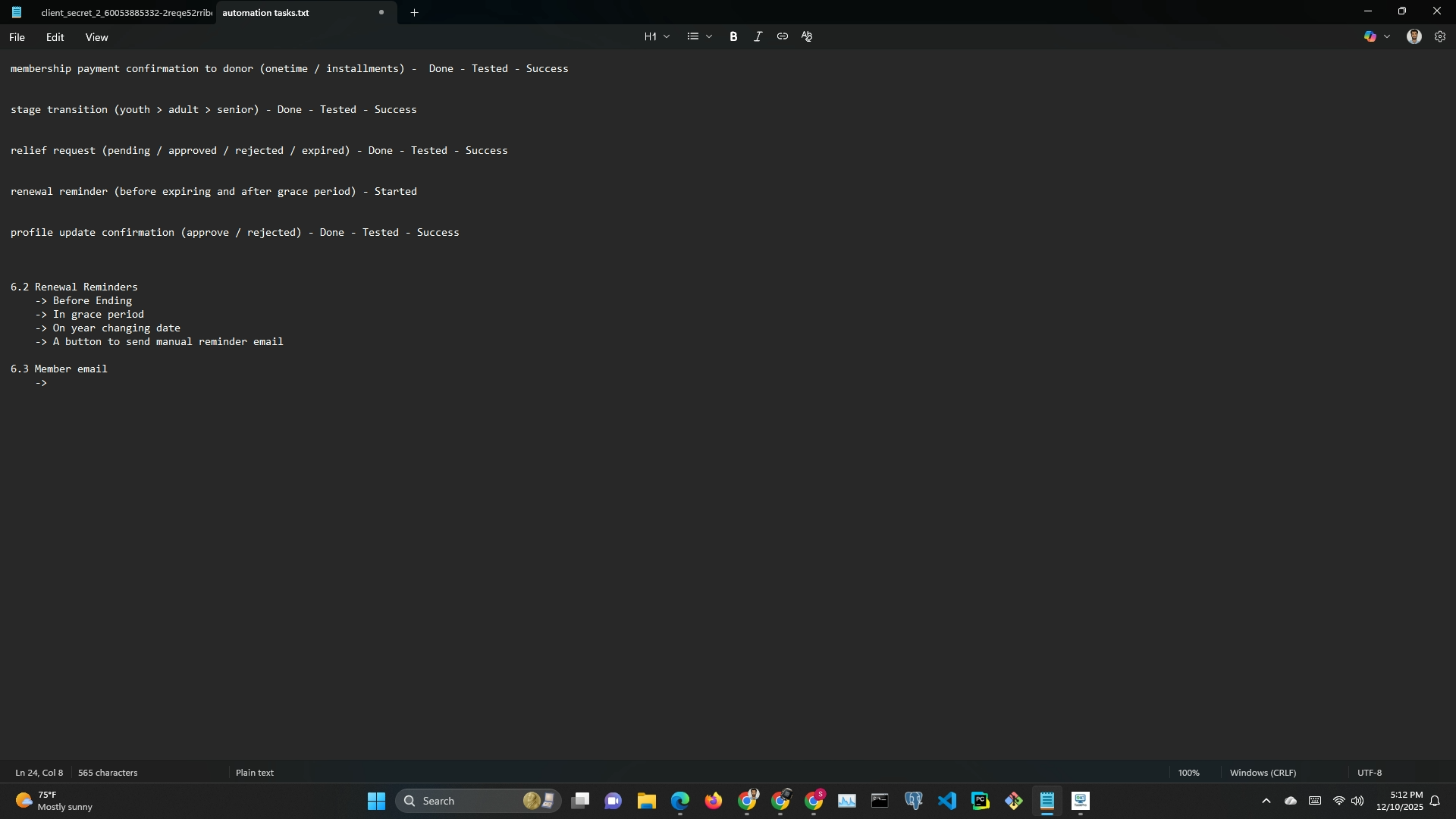
Task: Close the automation tasks.txt tab
Action: (x=381, y=12)
